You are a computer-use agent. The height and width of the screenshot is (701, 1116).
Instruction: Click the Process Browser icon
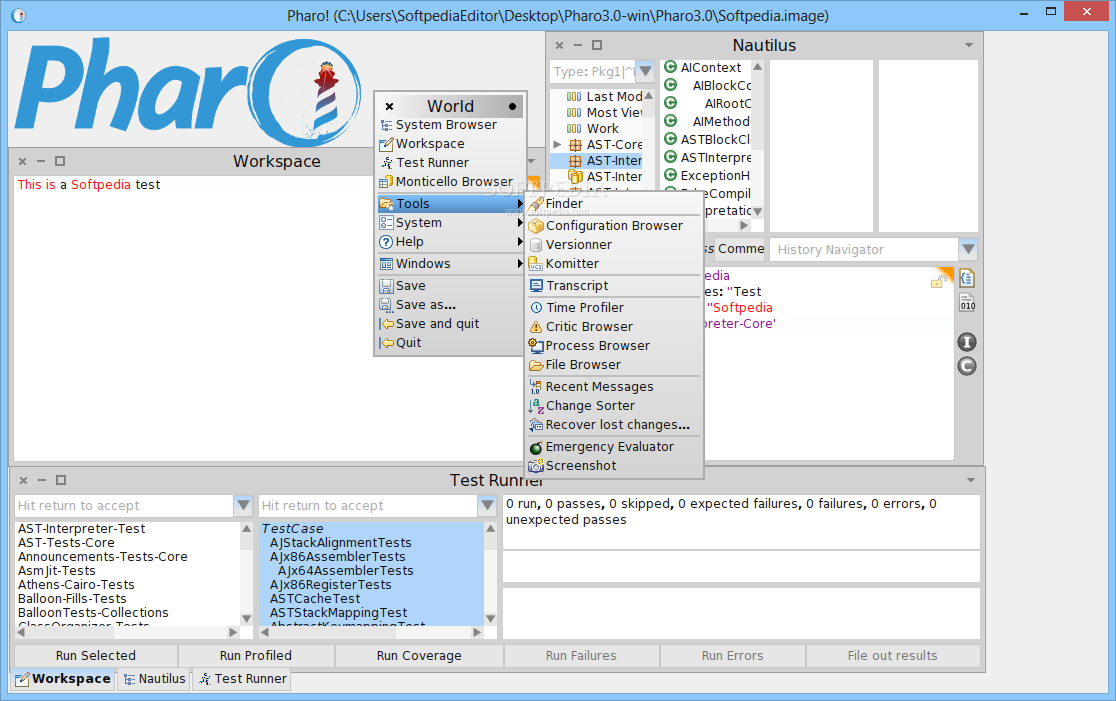(536, 346)
